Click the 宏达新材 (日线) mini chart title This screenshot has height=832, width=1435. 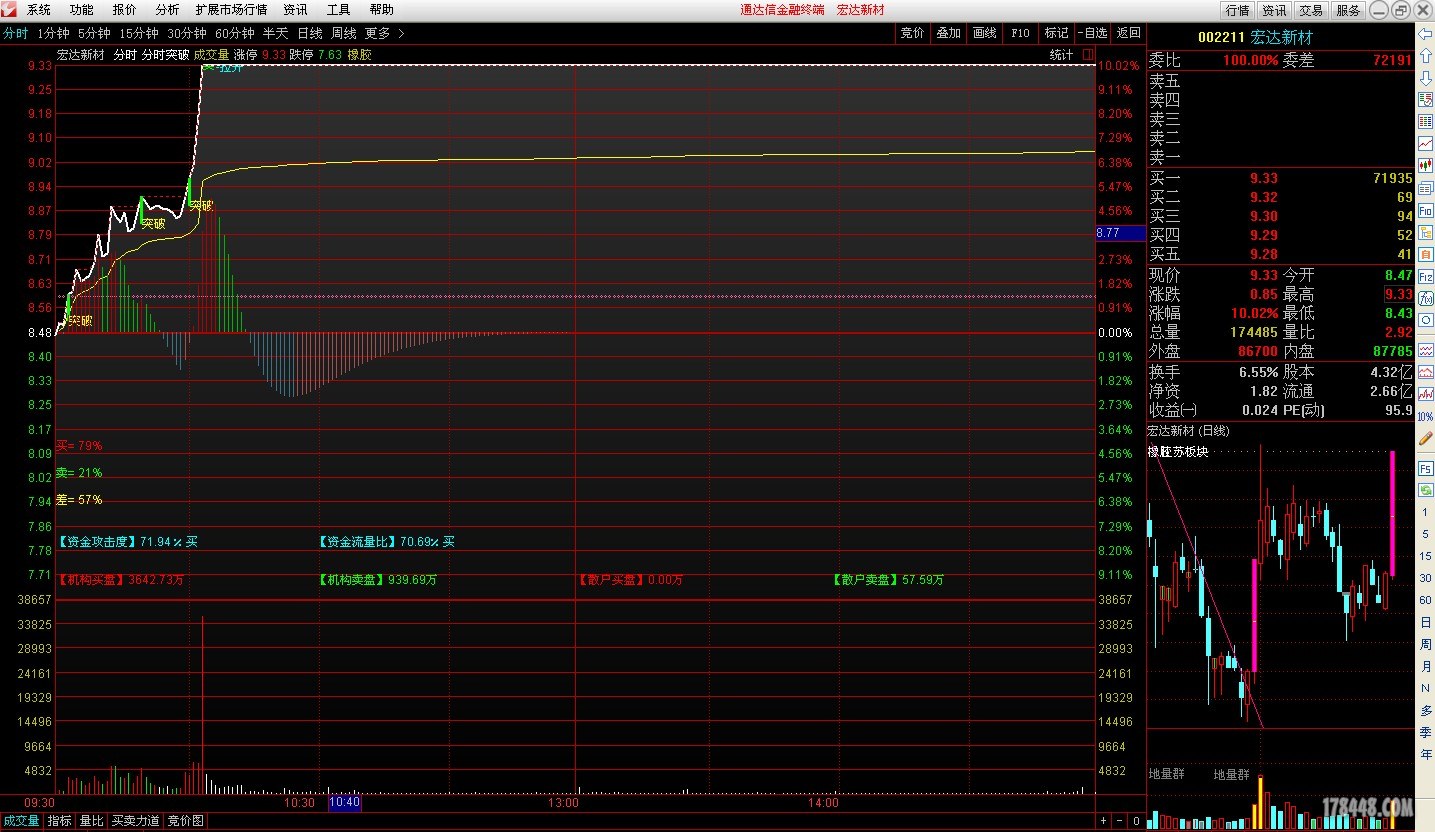tap(1189, 431)
